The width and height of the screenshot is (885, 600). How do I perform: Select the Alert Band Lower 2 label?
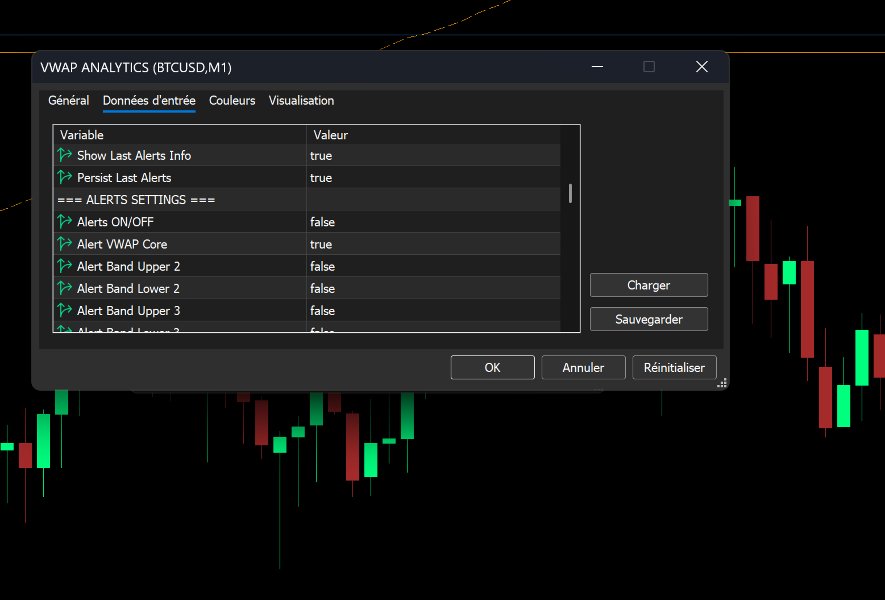(x=128, y=288)
